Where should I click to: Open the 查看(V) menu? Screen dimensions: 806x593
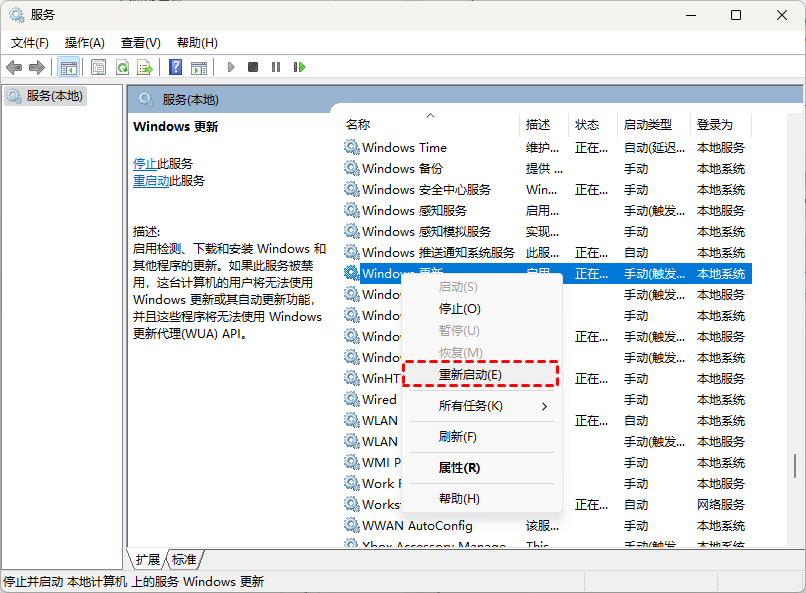point(140,43)
